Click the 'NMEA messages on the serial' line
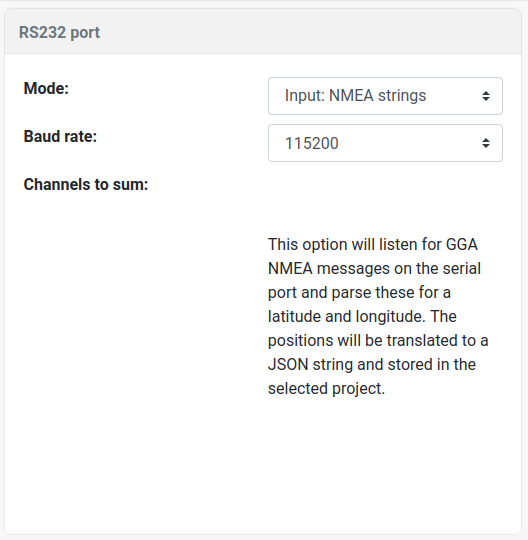Image resolution: width=528 pixels, height=540 pixels. 374,268
